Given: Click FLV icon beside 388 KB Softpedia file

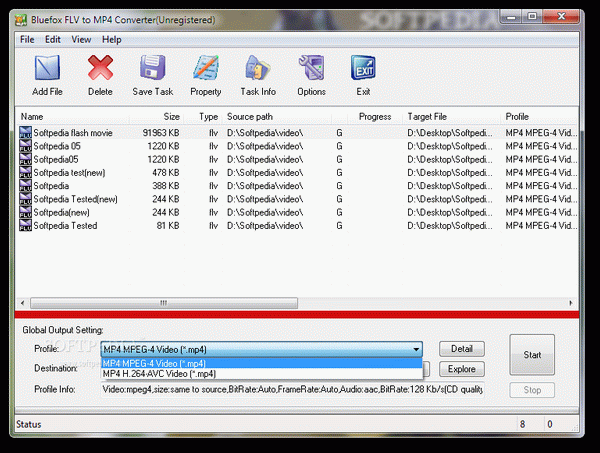Looking at the screenshot, I should (x=25, y=186).
